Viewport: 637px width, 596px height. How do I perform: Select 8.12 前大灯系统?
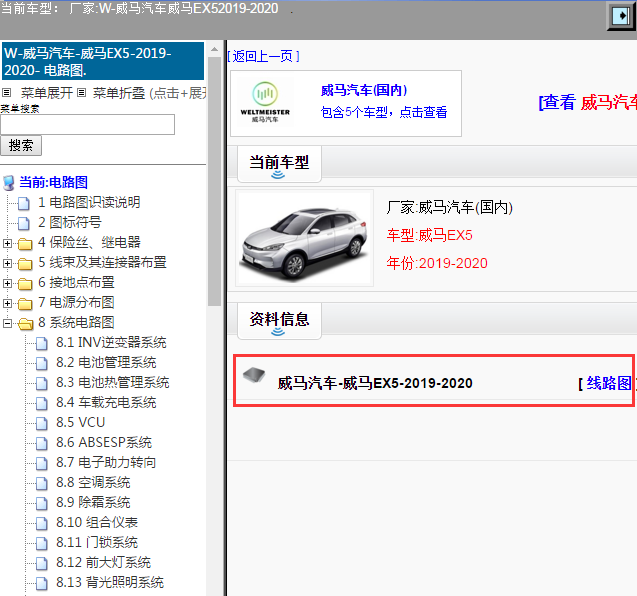point(103,562)
